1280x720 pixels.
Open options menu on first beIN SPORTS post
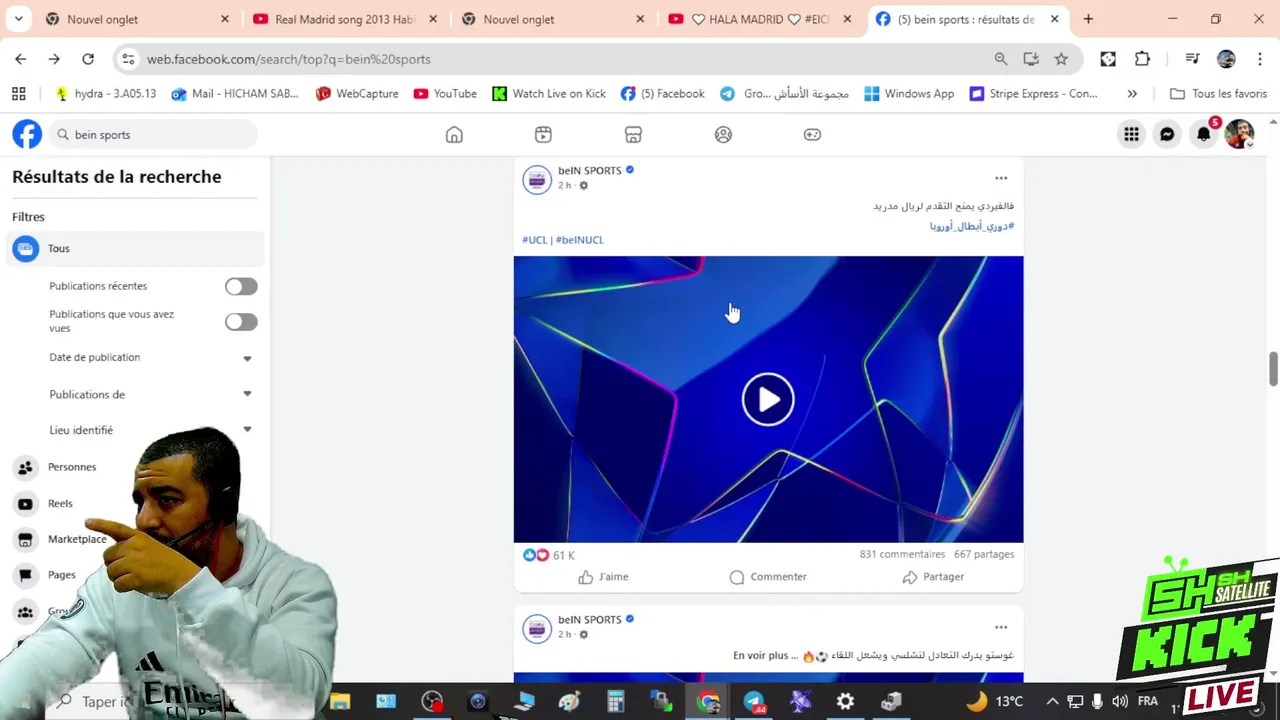[x=1001, y=178]
